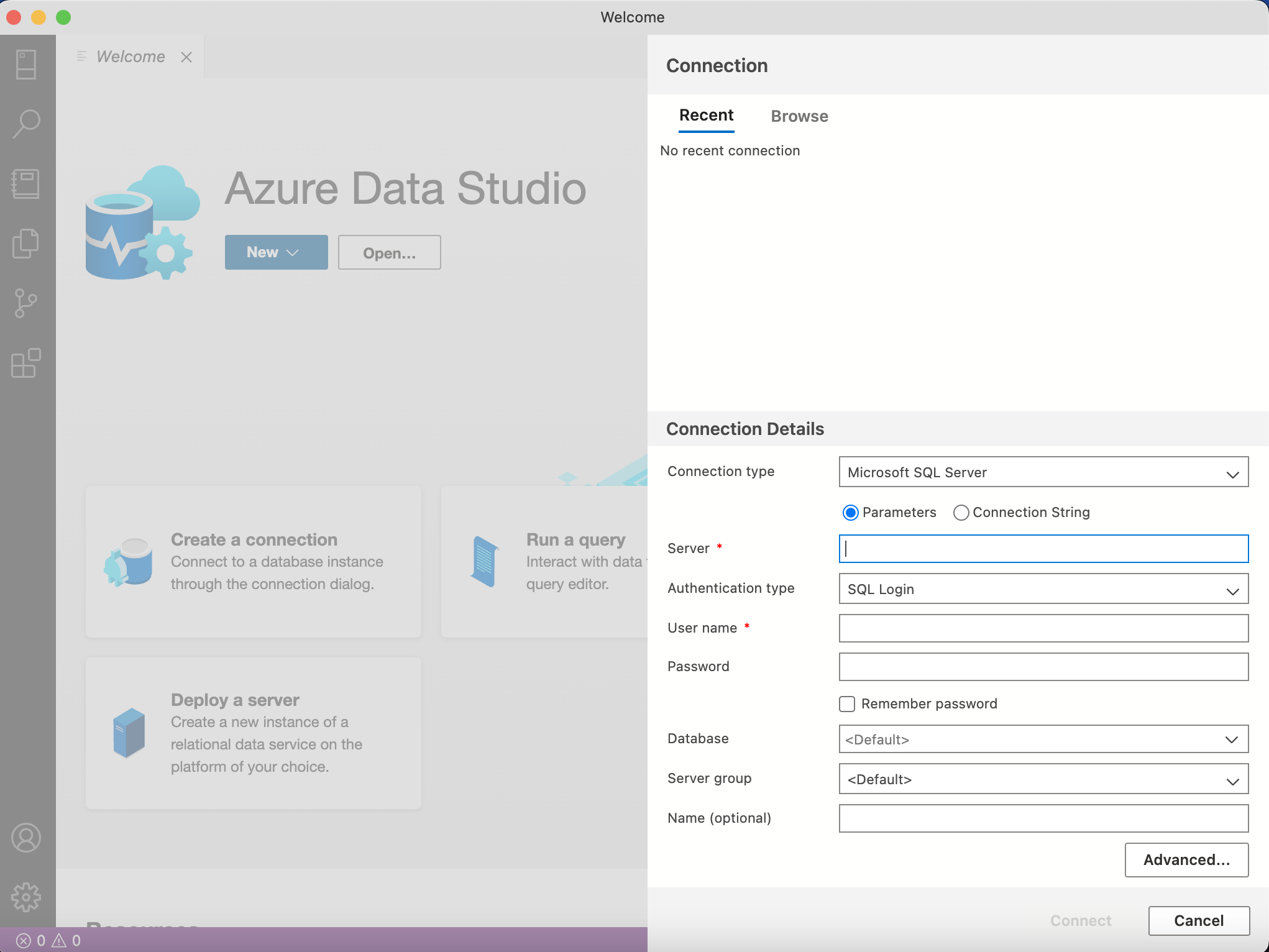Click the Deploy a server icon
Viewport: 1269px width, 952px height.
pos(129,733)
